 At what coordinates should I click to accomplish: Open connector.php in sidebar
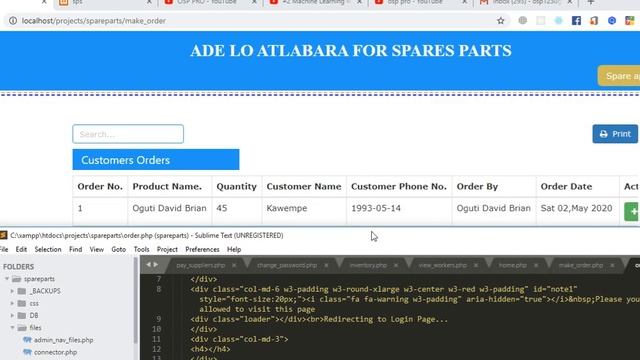click(x=55, y=352)
